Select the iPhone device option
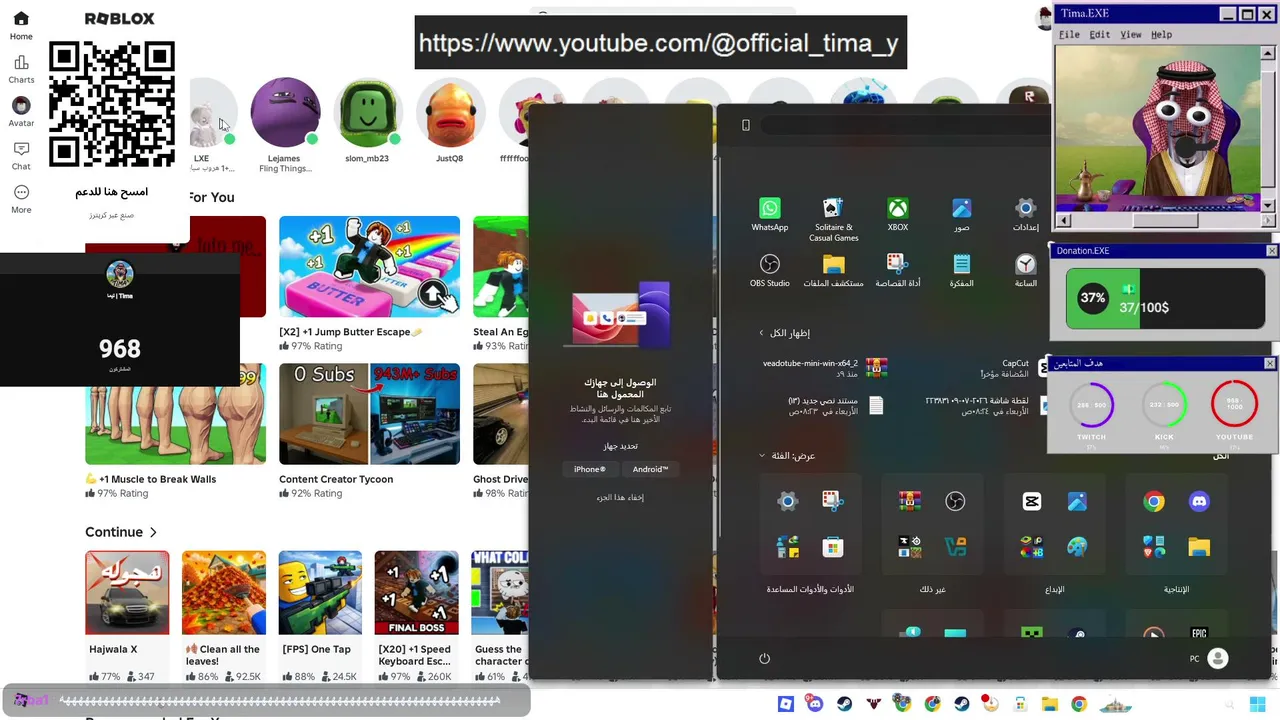 590,469
